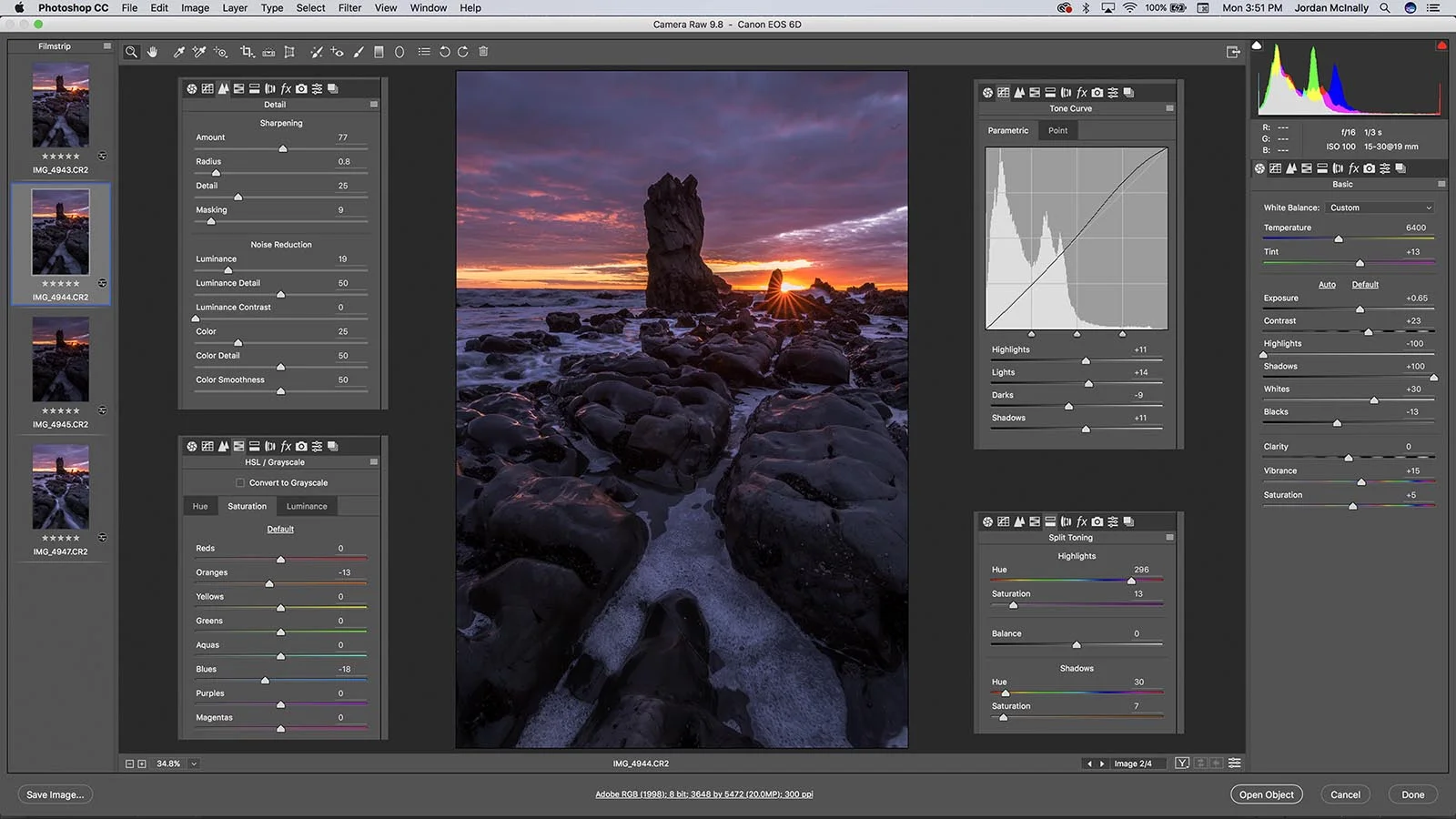
Task: Open zoom level dropdown beside 34.8%
Action: point(194,764)
